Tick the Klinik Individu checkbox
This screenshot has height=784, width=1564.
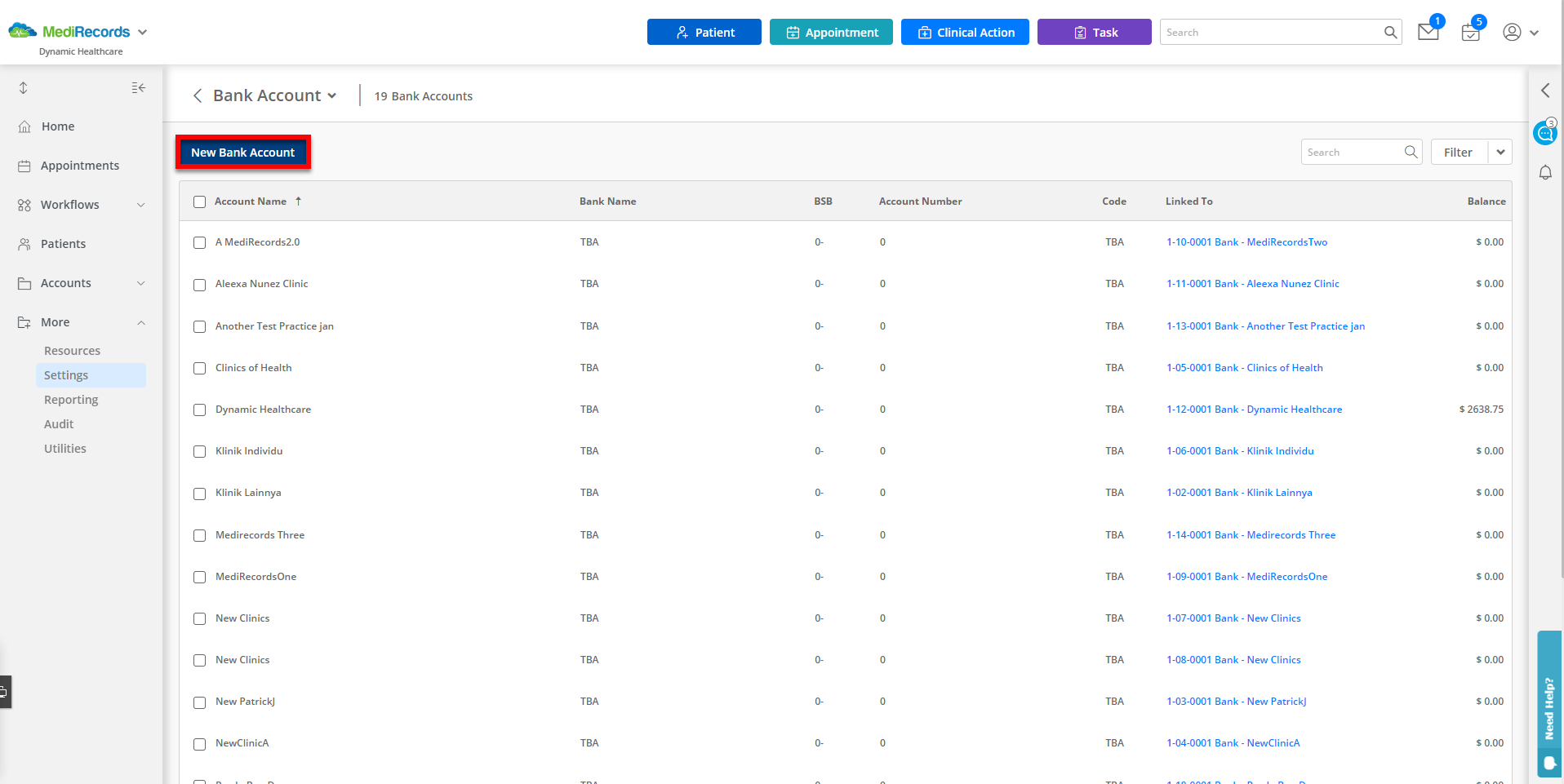199,451
